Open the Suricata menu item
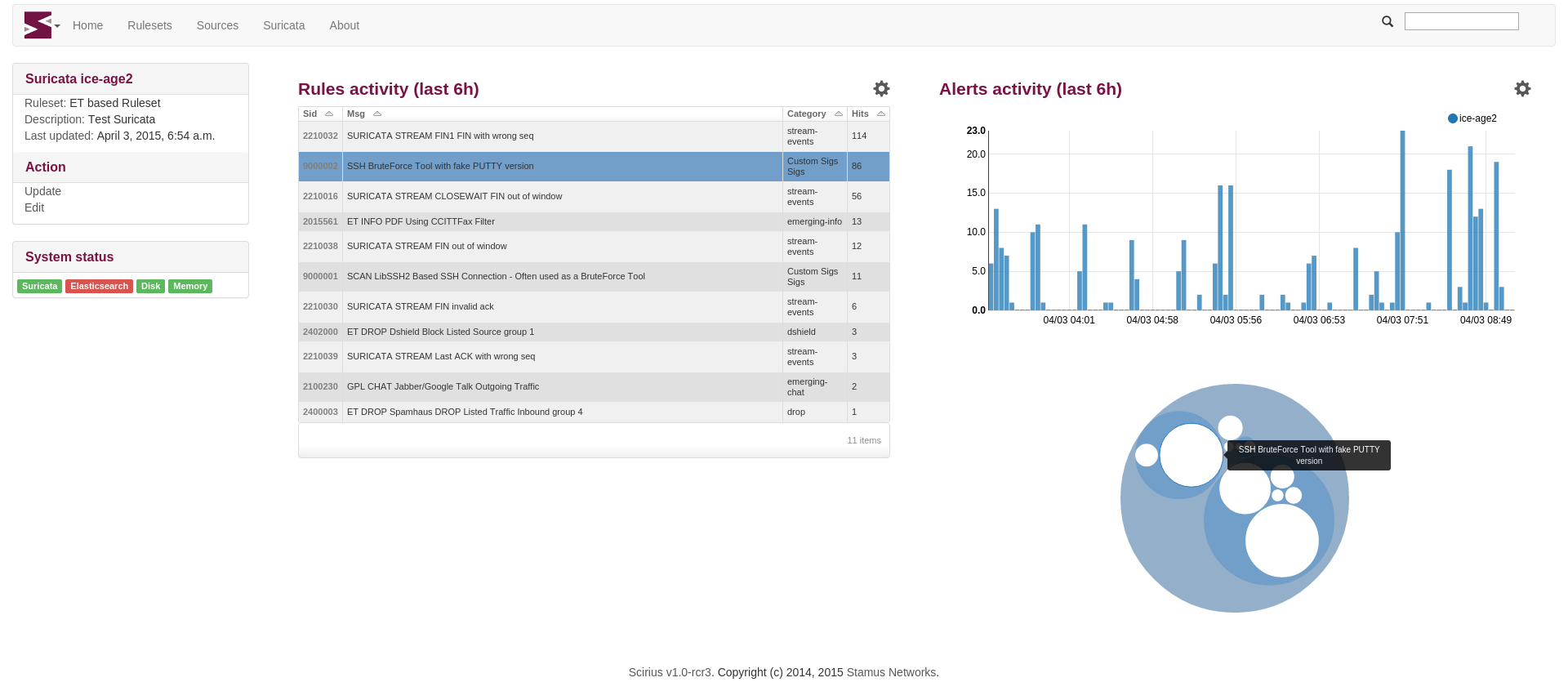This screenshot has width=1568, height=691. click(284, 25)
